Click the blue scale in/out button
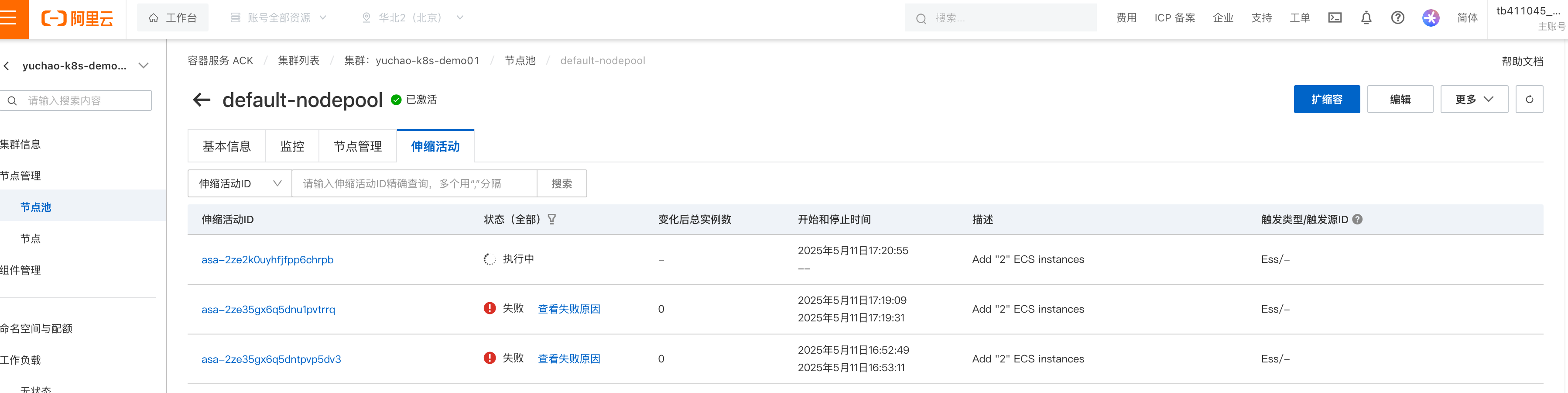This screenshot has height=393, width=1568. click(x=1326, y=99)
